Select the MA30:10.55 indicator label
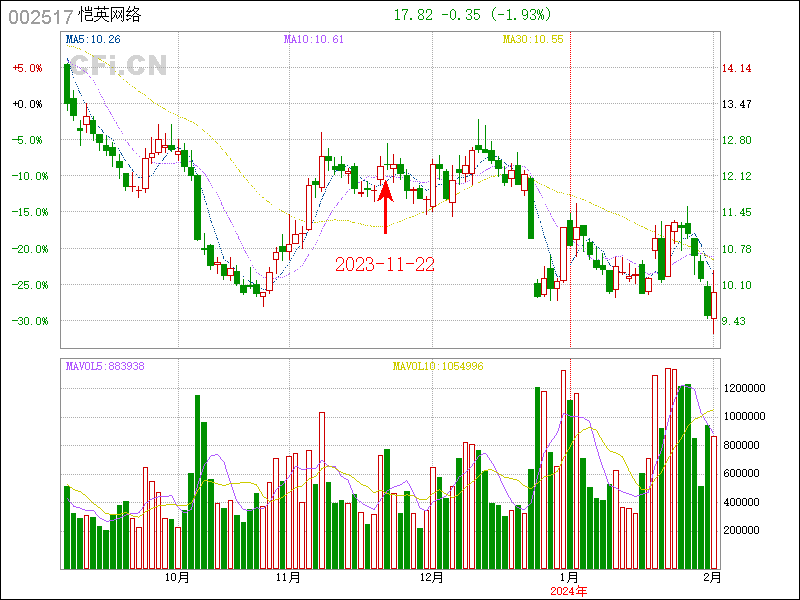This screenshot has width=800, height=600. pos(533,39)
